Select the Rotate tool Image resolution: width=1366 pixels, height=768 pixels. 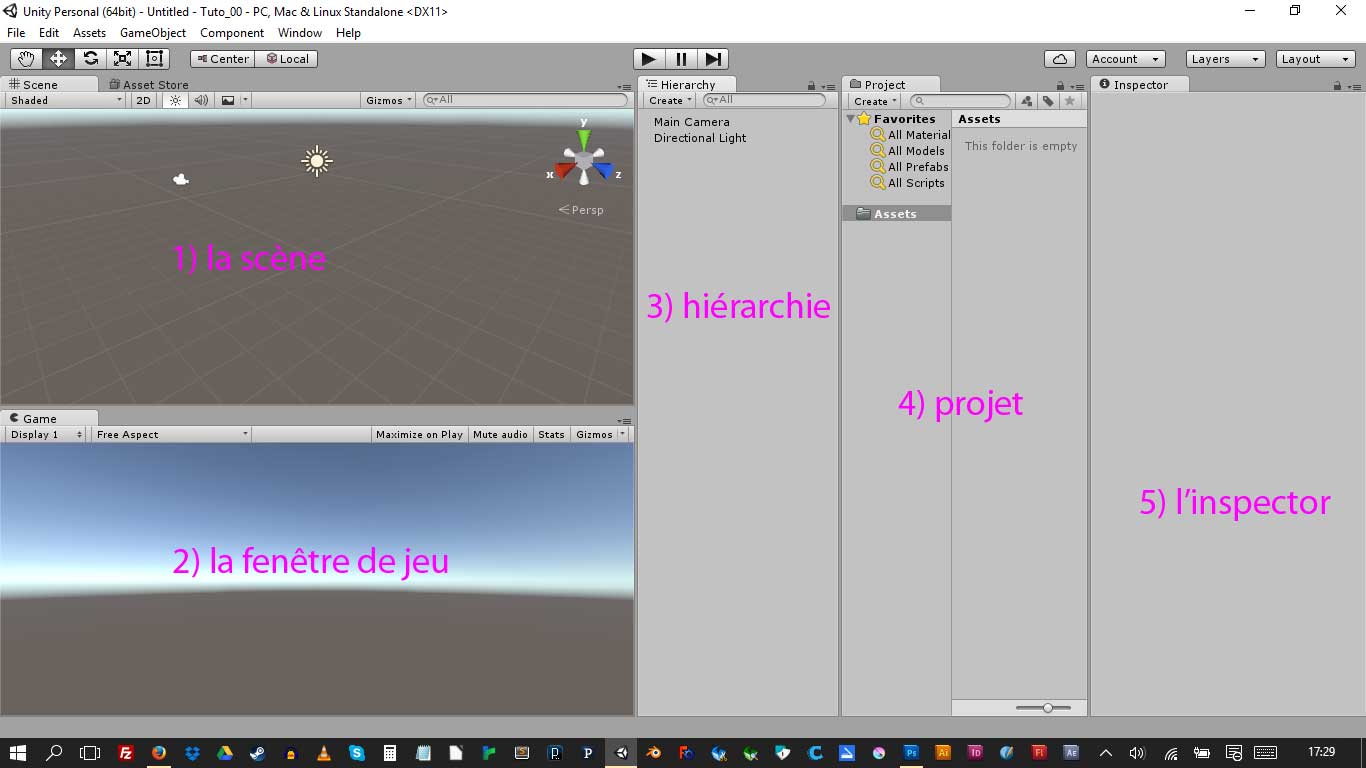[x=90, y=59]
